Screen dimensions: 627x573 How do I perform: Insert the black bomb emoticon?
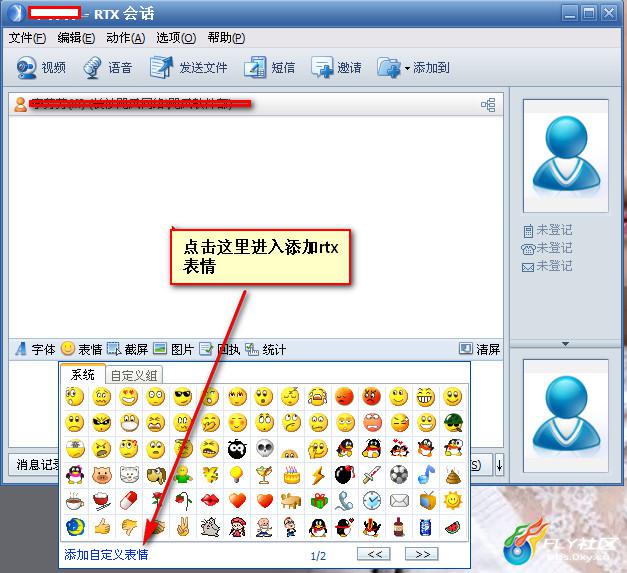pyautogui.click(x=345, y=475)
